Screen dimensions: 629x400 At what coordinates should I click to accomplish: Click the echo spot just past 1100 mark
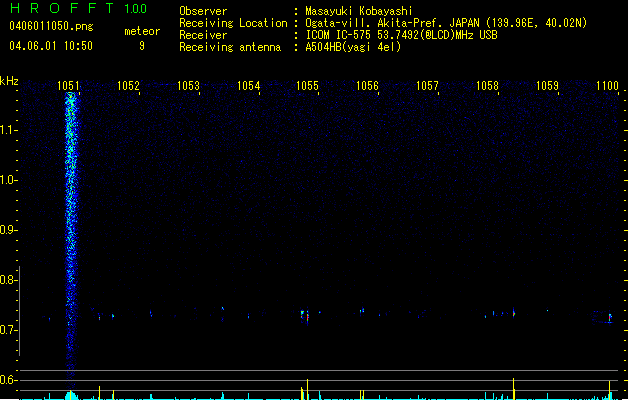[610, 317]
